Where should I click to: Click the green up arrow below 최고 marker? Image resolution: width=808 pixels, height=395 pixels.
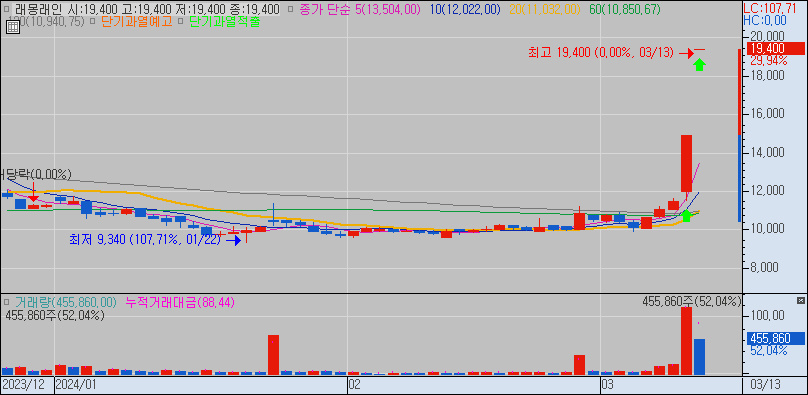[699, 65]
